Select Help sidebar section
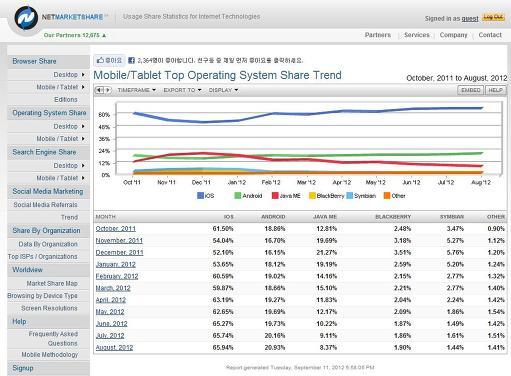511x376 pixels. click(x=48, y=322)
